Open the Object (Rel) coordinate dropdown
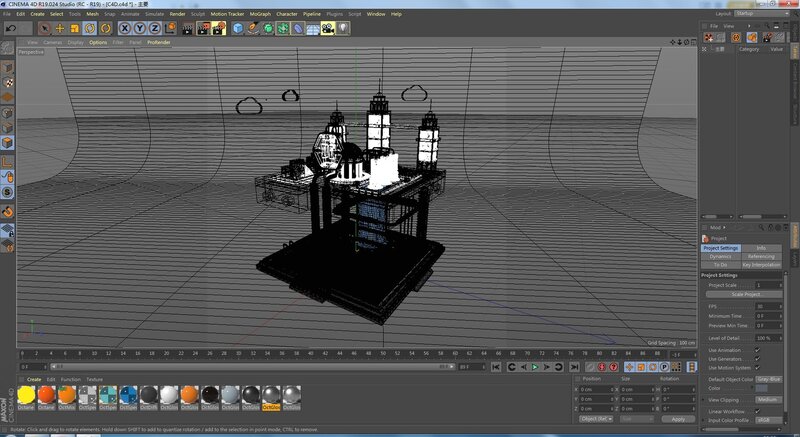 point(597,419)
